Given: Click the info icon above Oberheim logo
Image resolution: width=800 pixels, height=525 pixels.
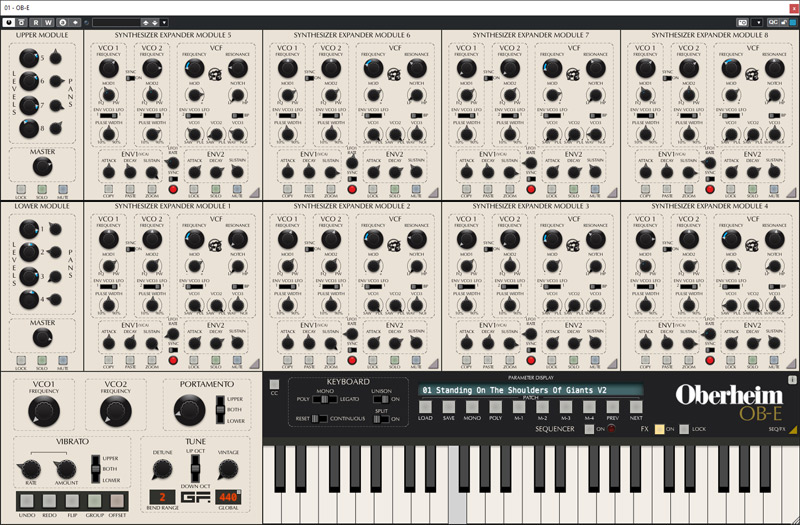Looking at the screenshot, I should point(792,380).
